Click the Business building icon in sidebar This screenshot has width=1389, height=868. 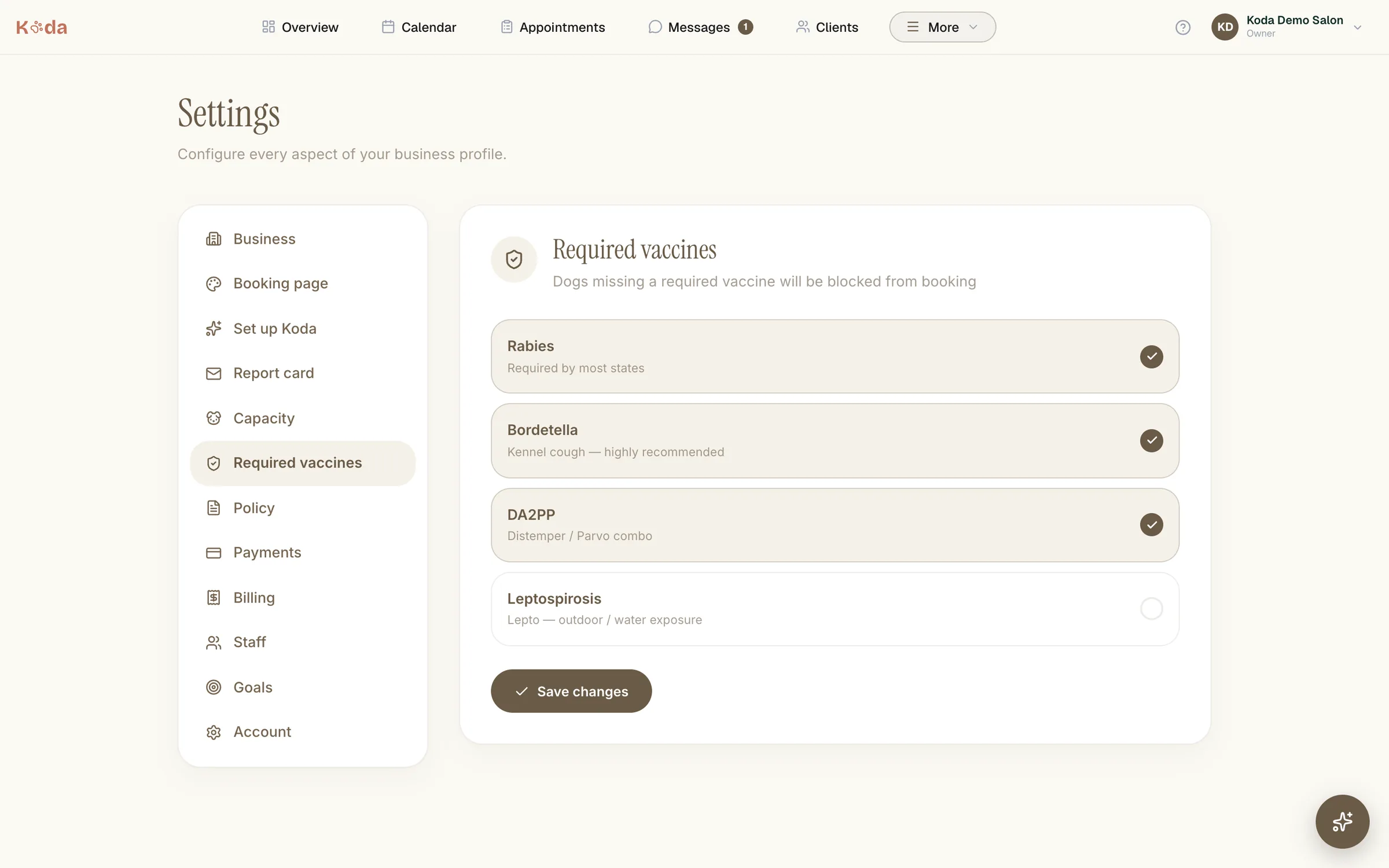click(x=214, y=239)
